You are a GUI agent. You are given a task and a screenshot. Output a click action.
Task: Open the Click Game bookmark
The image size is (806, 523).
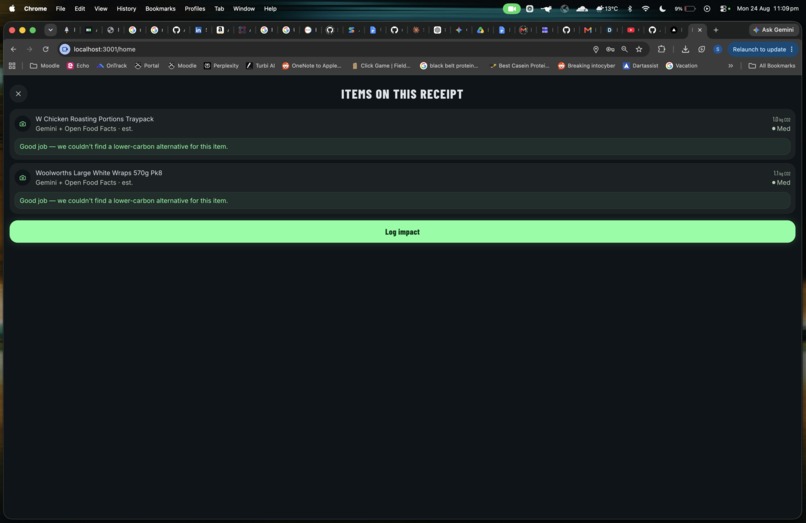click(381, 66)
